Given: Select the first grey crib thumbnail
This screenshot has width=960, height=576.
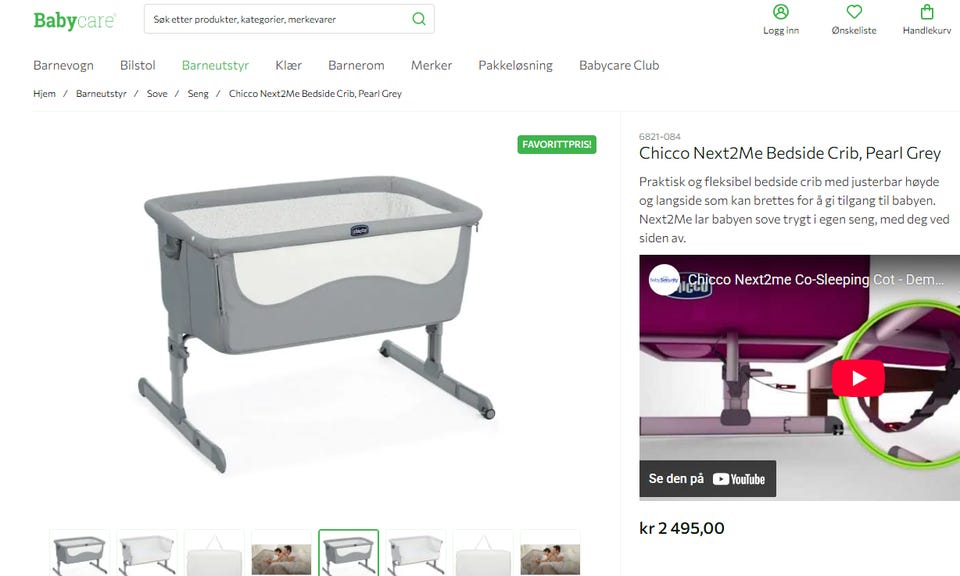Looking at the screenshot, I should click(x=80, y=553).
